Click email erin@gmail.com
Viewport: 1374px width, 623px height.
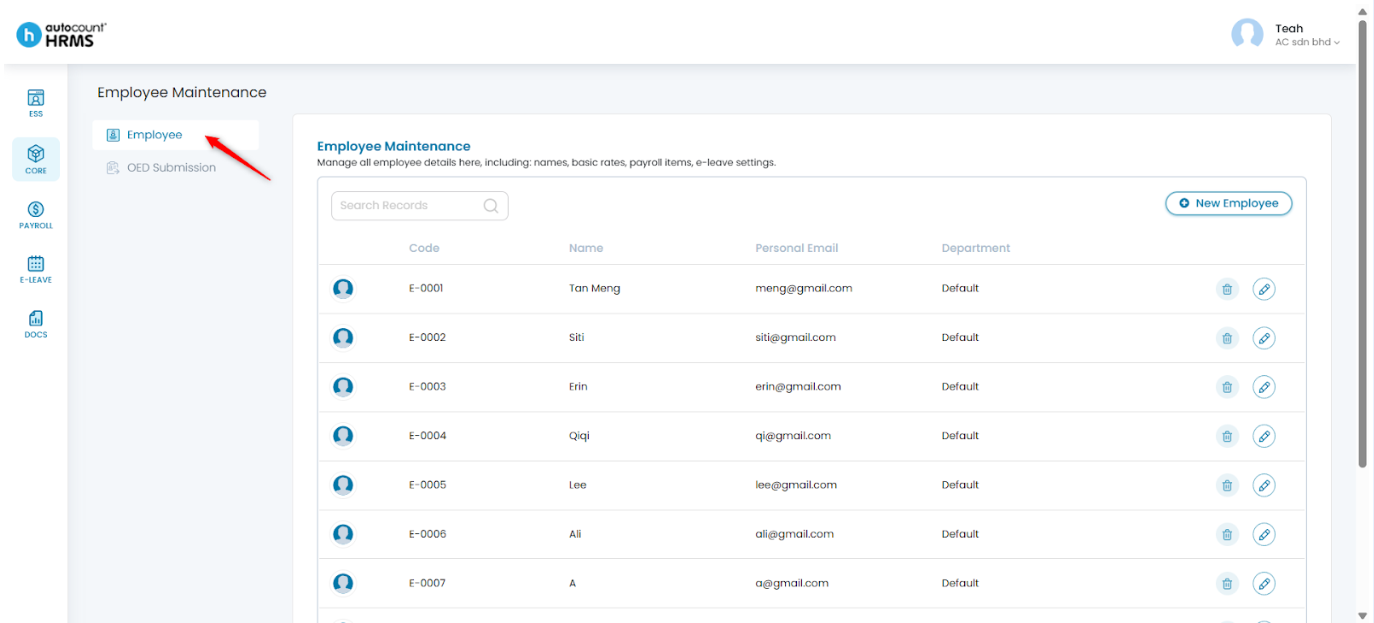click(798, 386)
